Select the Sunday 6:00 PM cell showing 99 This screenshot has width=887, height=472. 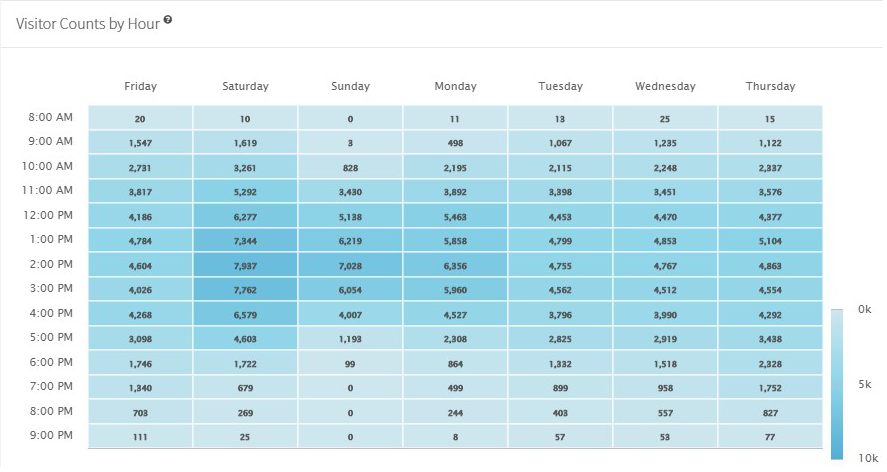pyautogui.click(x=350, y=363)
